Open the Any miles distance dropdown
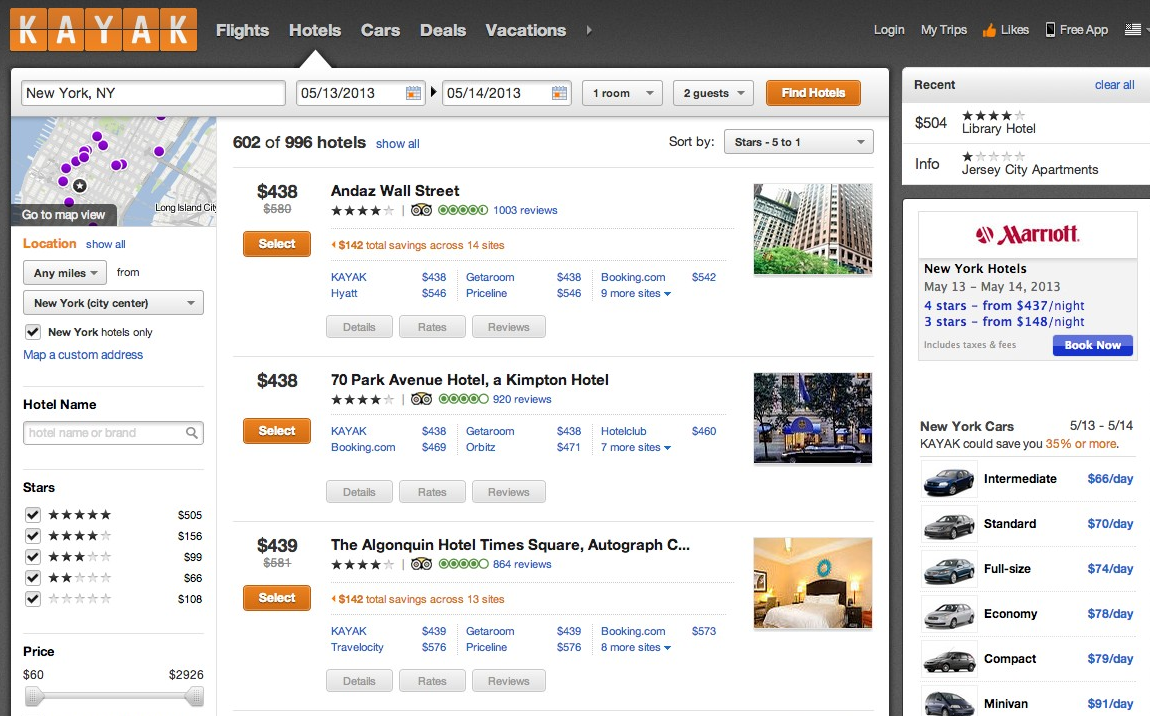This screenshot has width=1150, height=716. pyautogui.click(x=65, y=273)
